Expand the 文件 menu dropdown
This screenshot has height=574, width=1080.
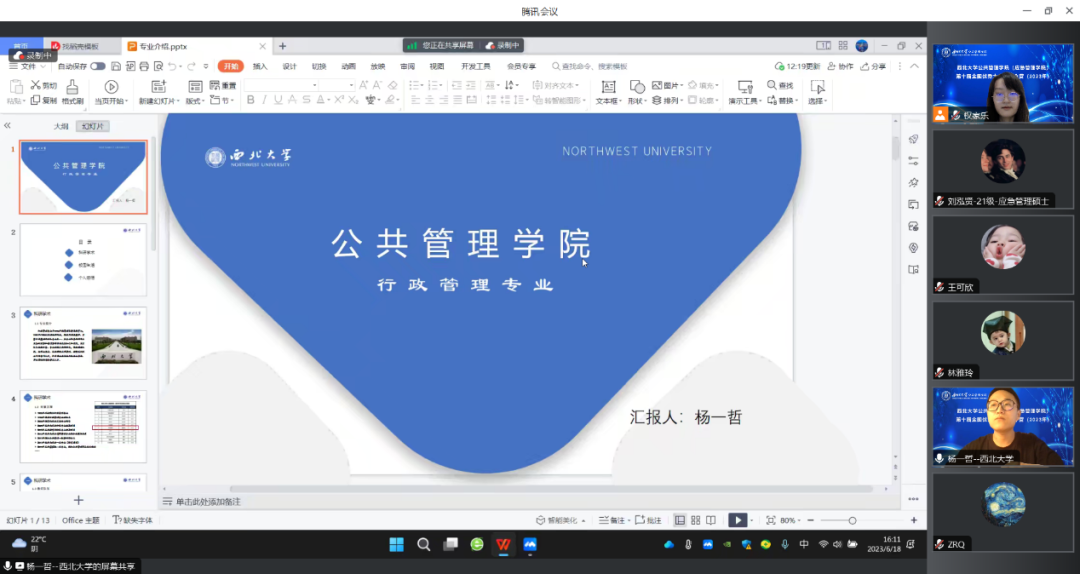point(29,66)
